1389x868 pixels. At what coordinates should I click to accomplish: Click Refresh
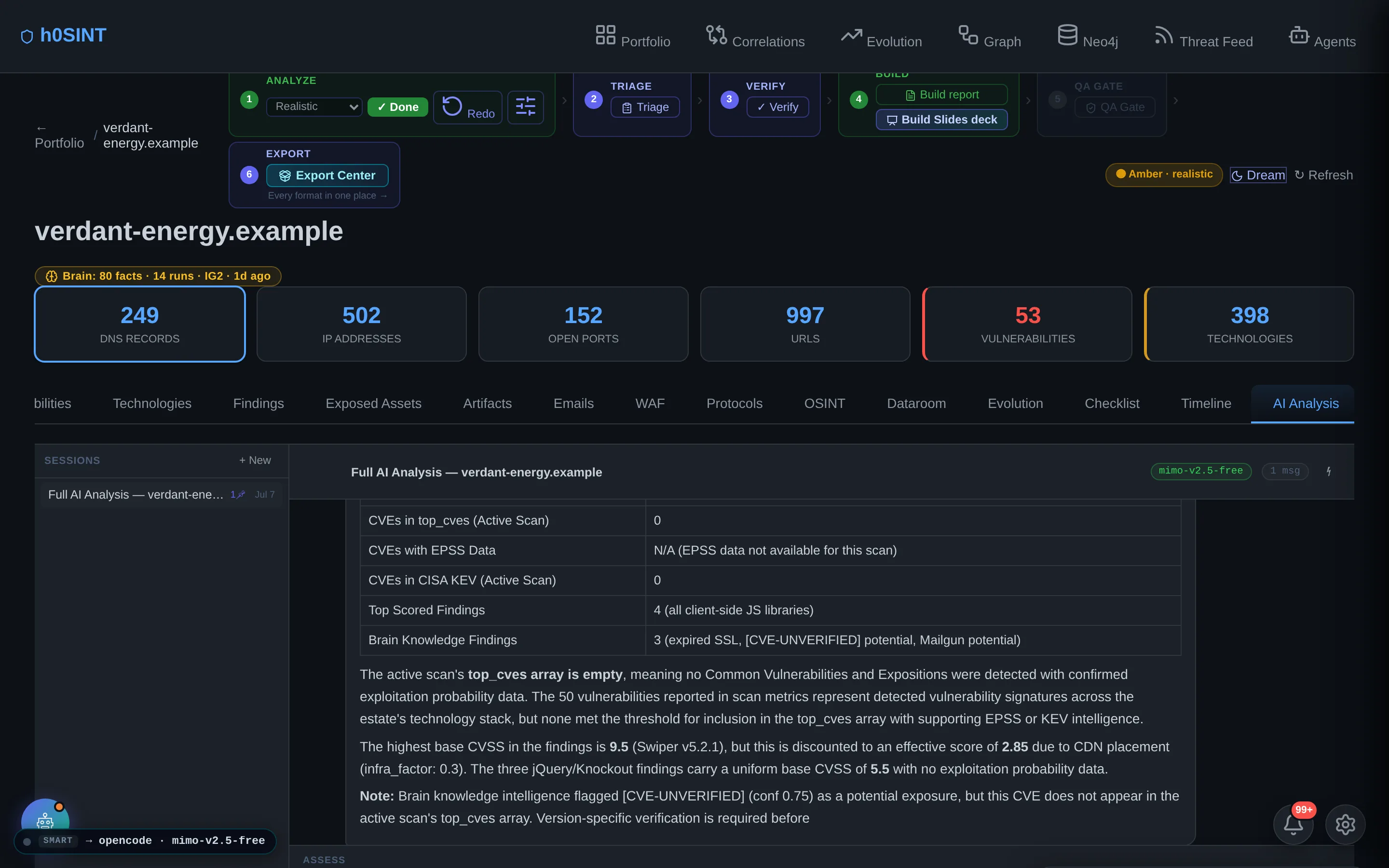pos(1323,175)
